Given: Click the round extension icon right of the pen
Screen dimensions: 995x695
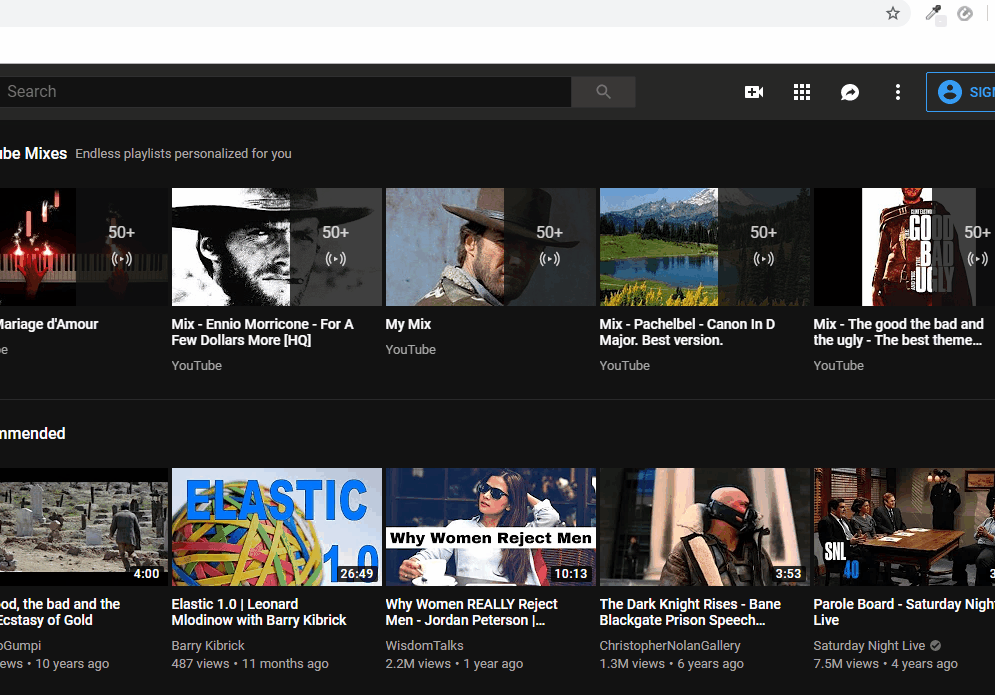Looking at the screenshot, I should point(965,14).
